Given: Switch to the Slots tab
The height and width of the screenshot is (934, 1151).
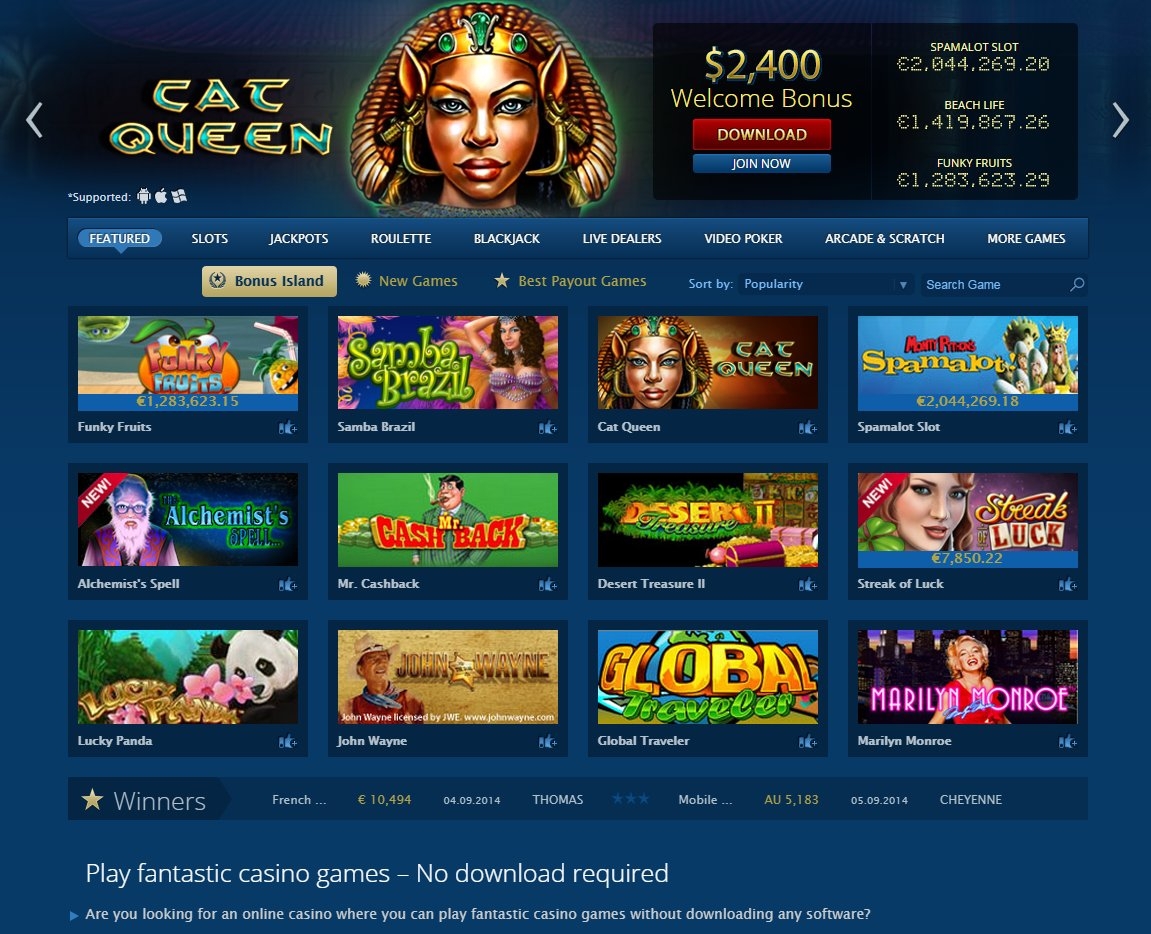Looking at the screenshot, I should [x=209, y=239].
